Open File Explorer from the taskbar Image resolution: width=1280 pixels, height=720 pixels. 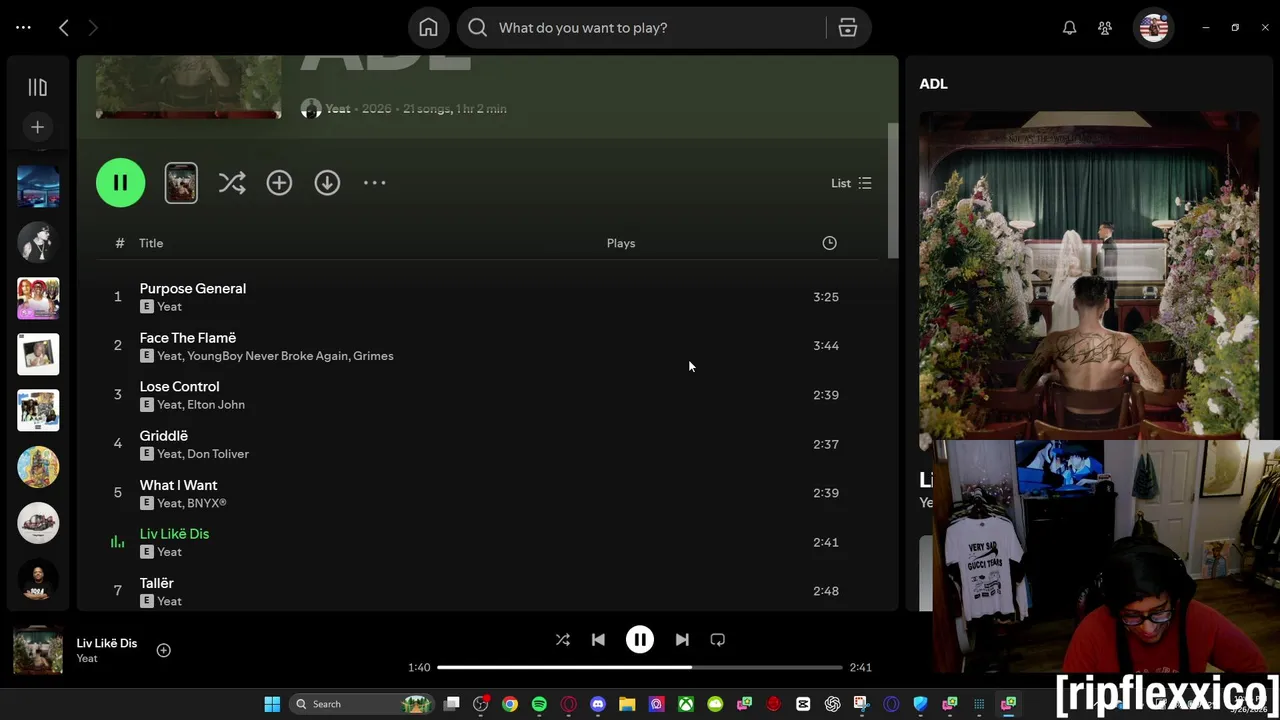pos(627,704)
